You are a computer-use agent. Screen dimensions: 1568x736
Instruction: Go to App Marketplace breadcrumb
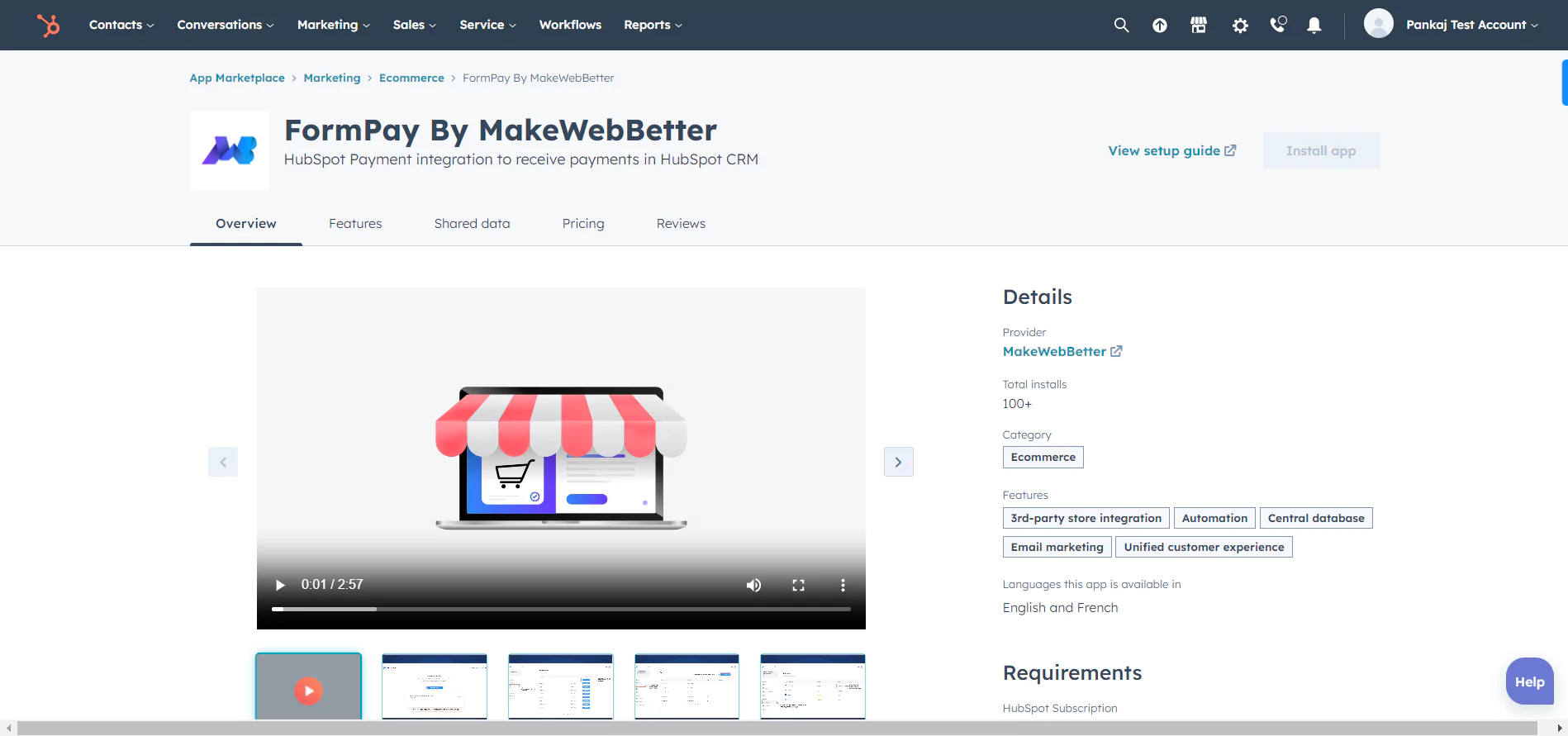[x=237, y=78]
